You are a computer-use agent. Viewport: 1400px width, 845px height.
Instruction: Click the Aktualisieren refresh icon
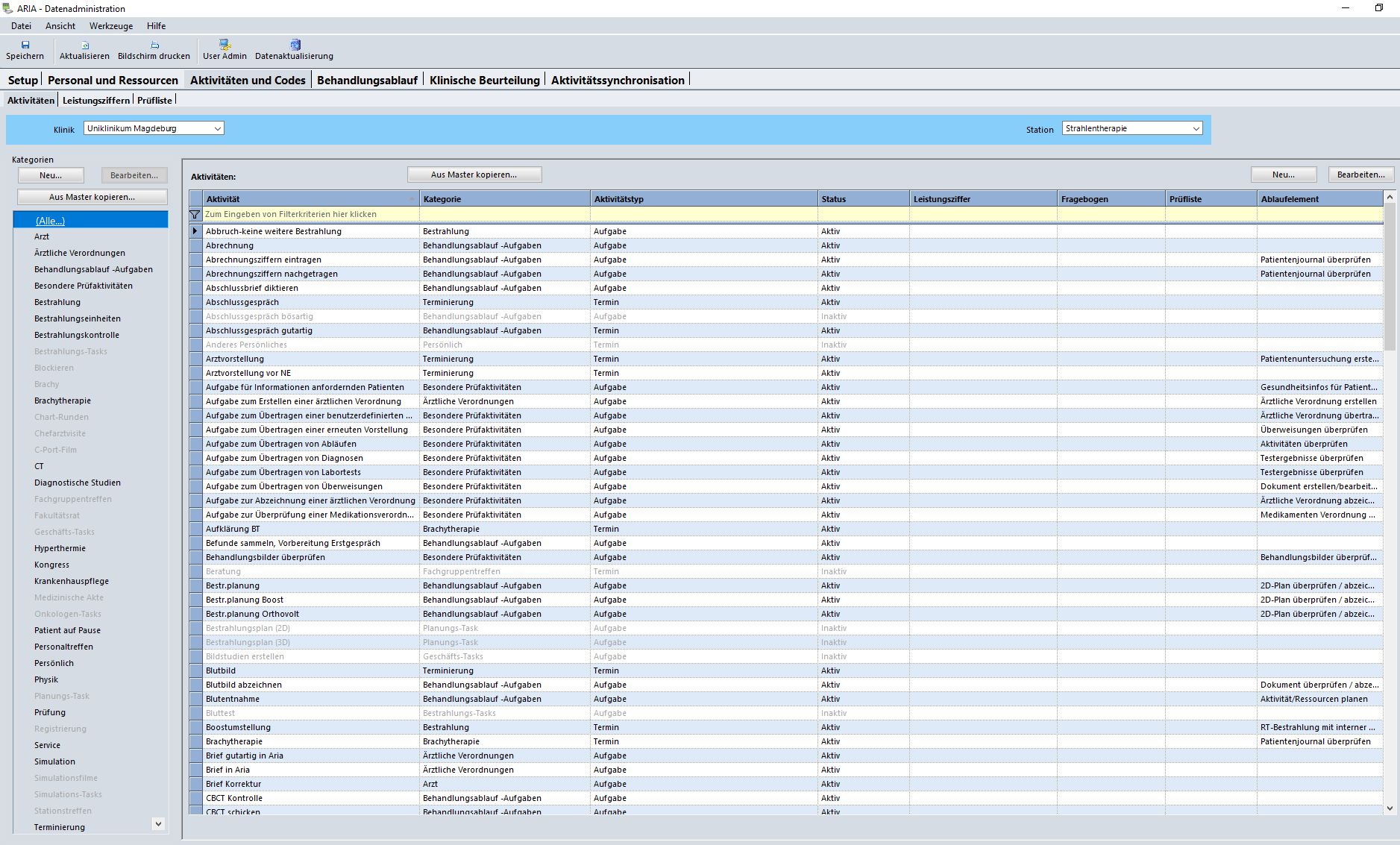(84, 45)
